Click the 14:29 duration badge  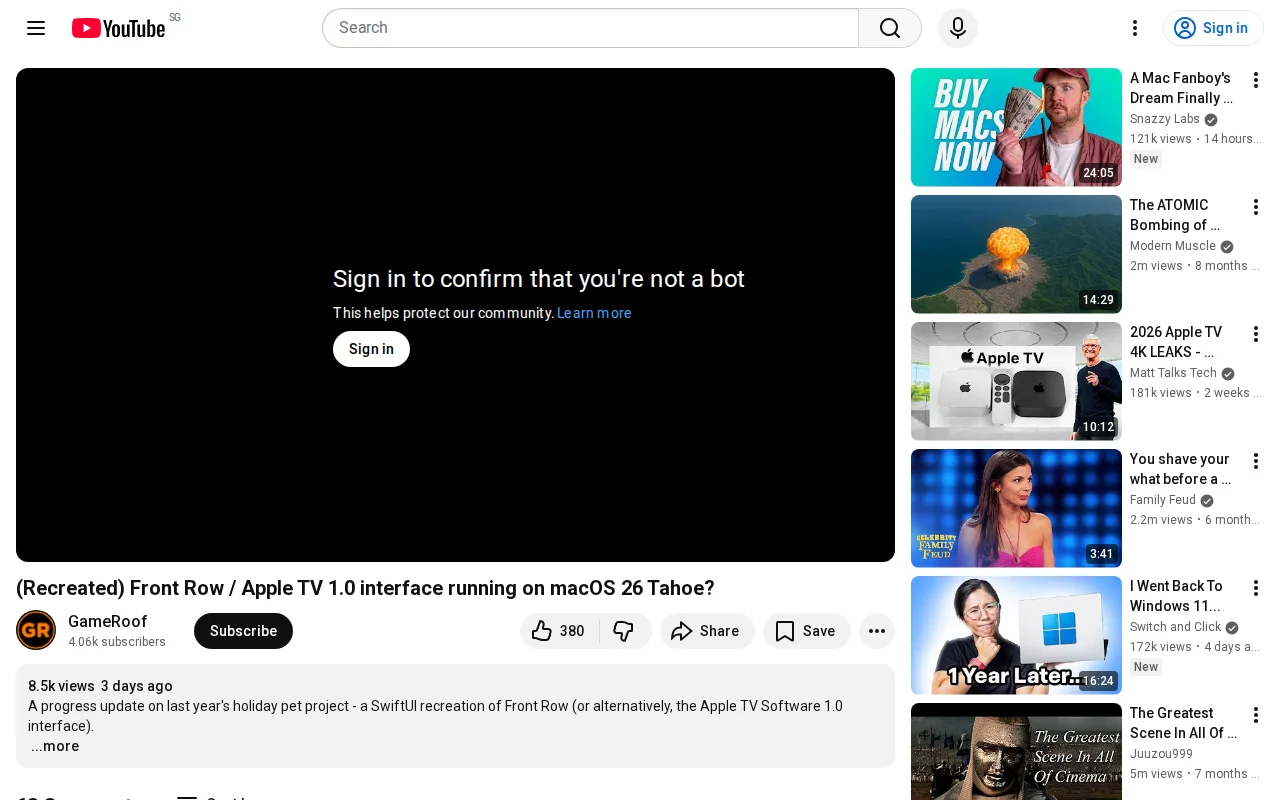coord(1098,300)
